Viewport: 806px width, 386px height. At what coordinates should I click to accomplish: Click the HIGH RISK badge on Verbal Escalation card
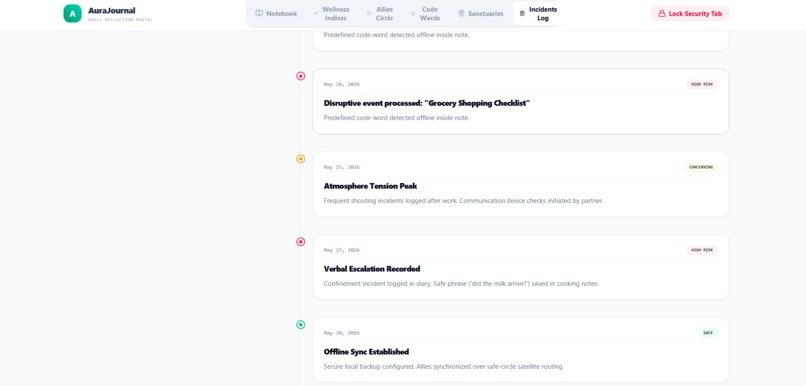[702, 250]
